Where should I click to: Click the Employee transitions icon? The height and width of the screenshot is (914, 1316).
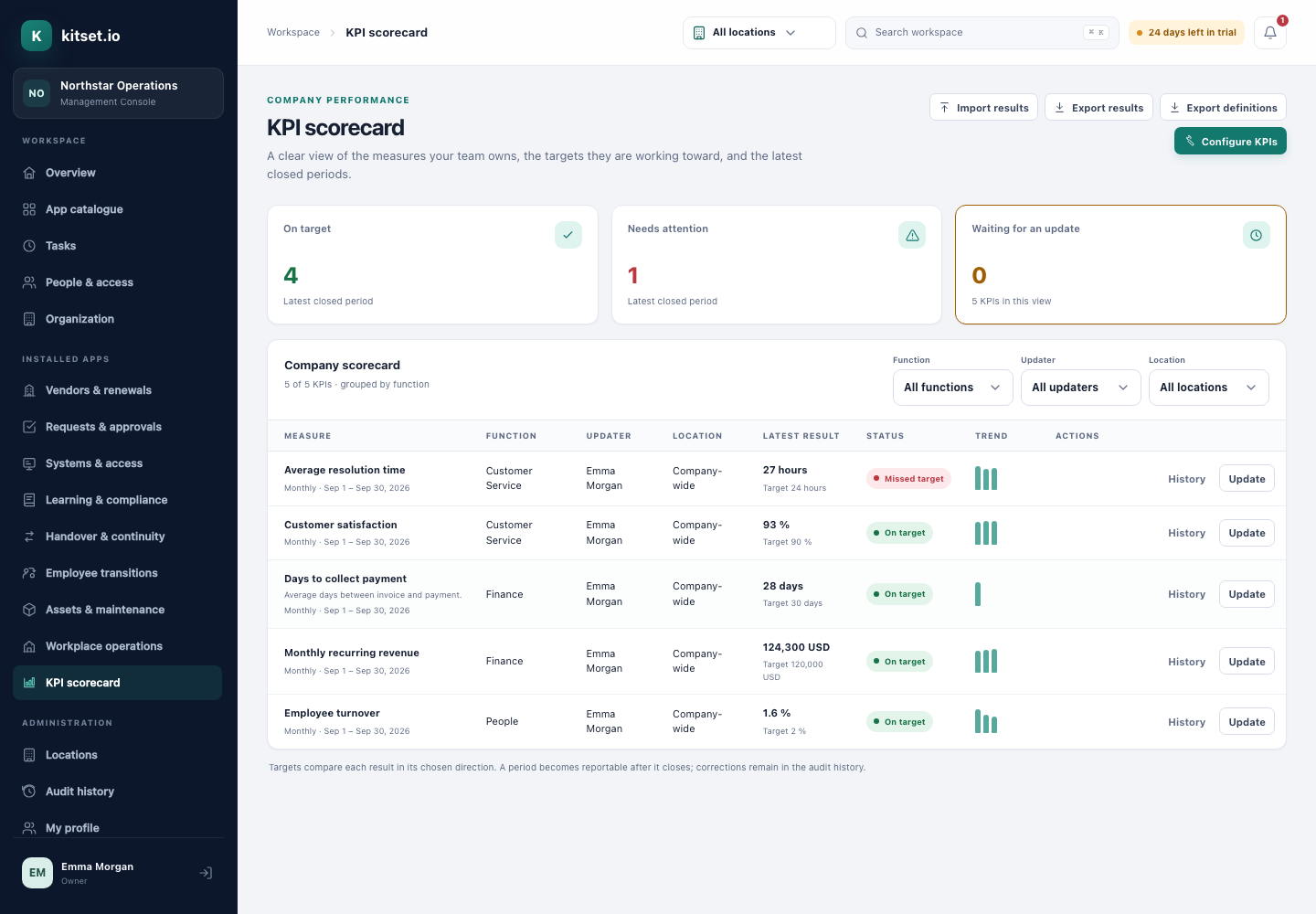coord(29,573)
